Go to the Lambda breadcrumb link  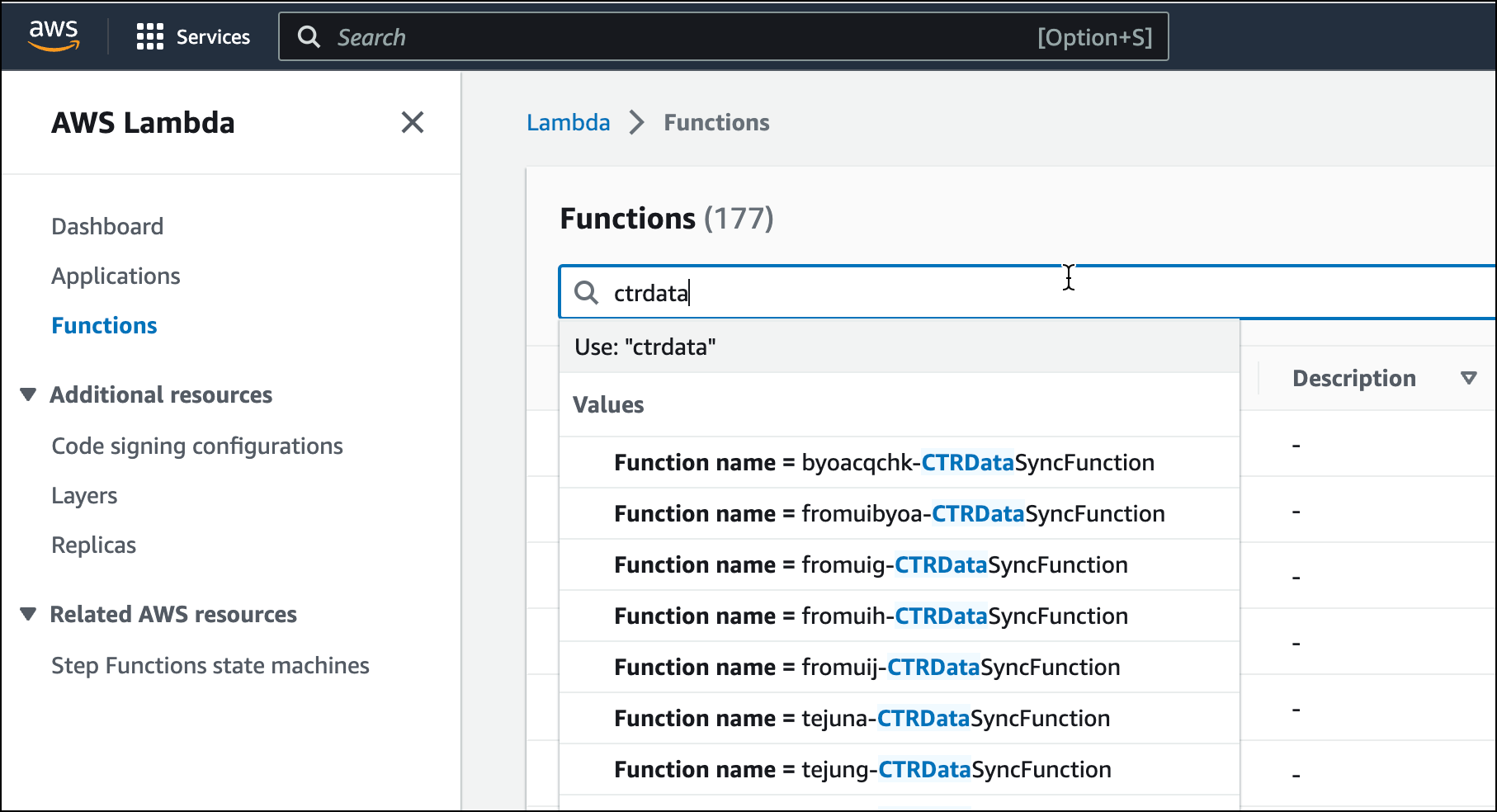point(569,123)
